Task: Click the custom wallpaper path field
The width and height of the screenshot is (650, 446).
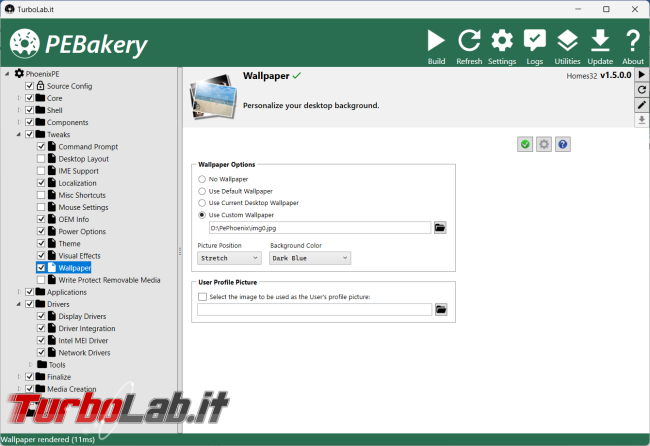Action: point(320,228)
